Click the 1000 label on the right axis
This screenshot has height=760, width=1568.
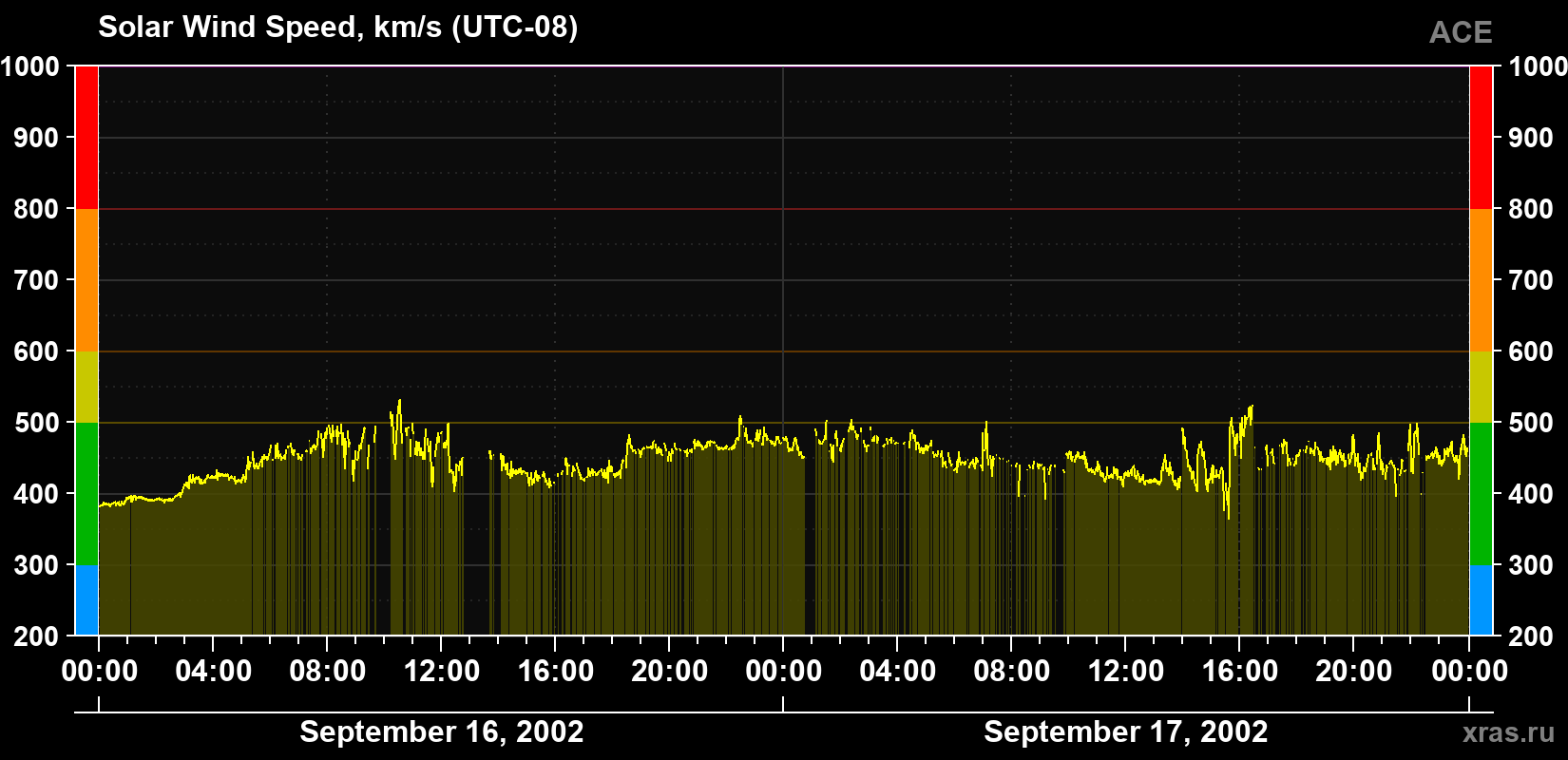(x=1538, y=66)
